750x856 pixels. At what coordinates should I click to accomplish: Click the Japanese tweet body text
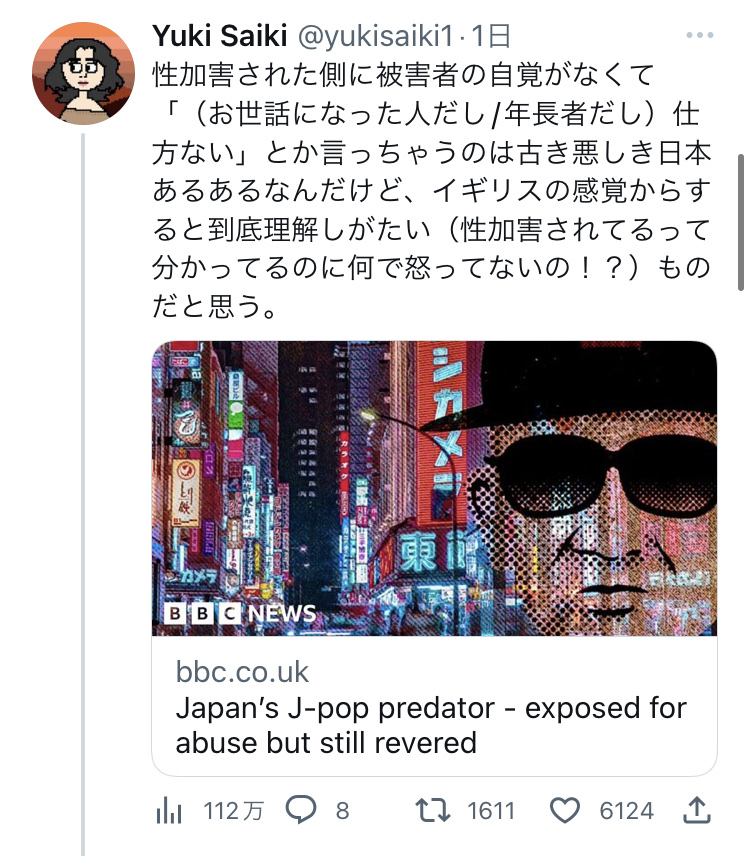pyautogui.click(x=431, y=191)
